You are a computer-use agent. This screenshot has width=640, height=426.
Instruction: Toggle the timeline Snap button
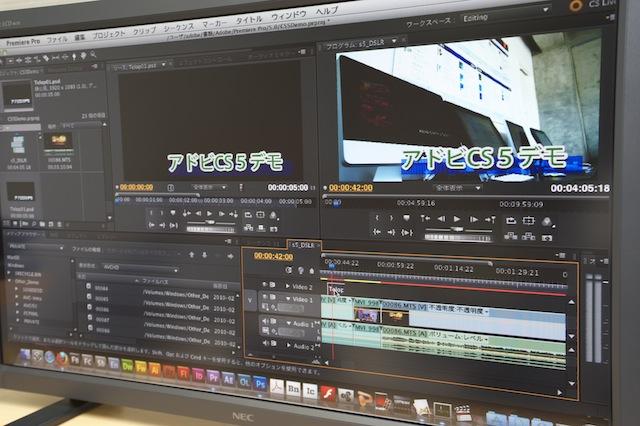click(289, 270)
